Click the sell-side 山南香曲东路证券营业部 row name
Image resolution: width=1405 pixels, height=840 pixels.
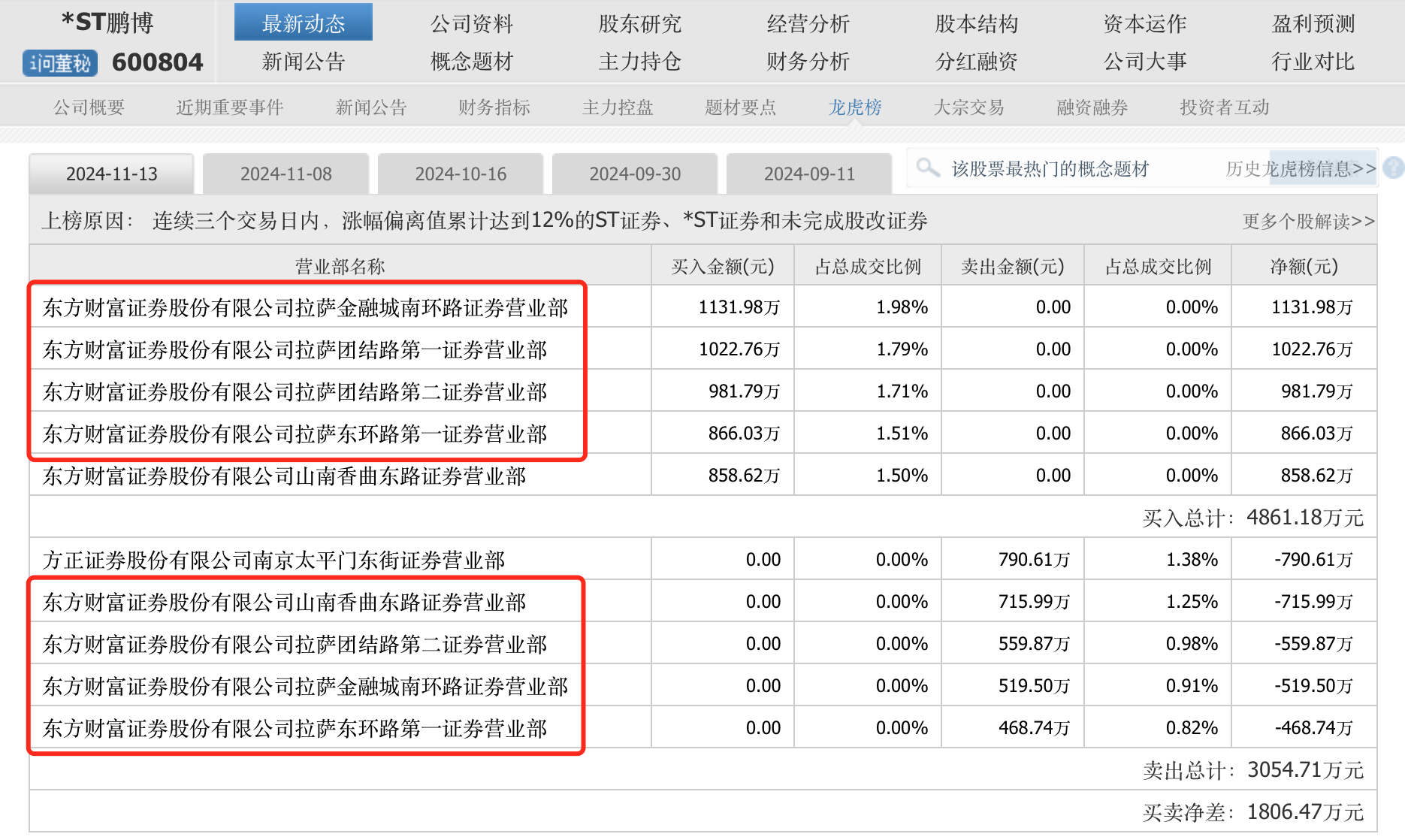click(284, 602)
